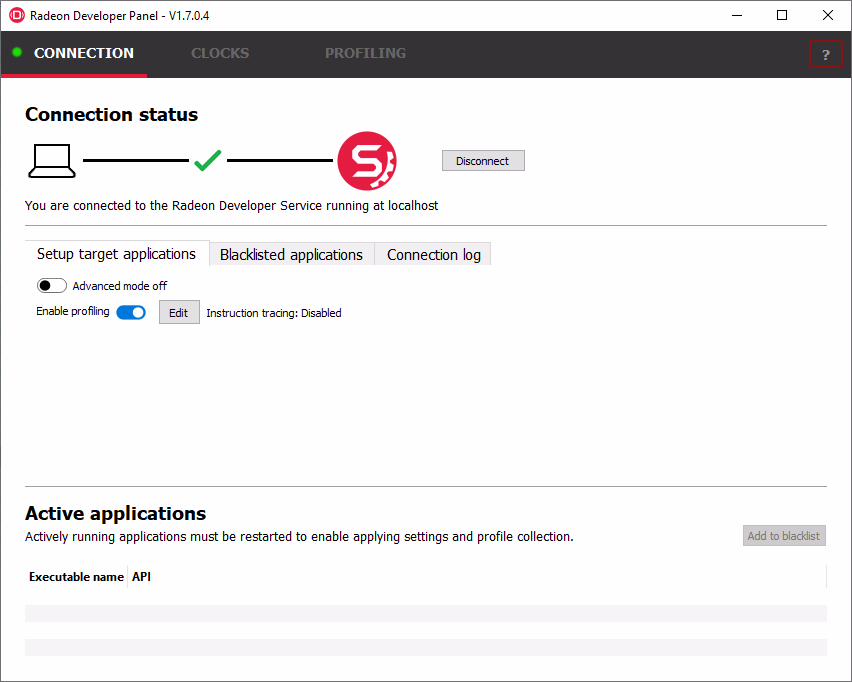Click the laptop computer icon
Viewport: 852px width, 682px height.
[x=52, y=161]
